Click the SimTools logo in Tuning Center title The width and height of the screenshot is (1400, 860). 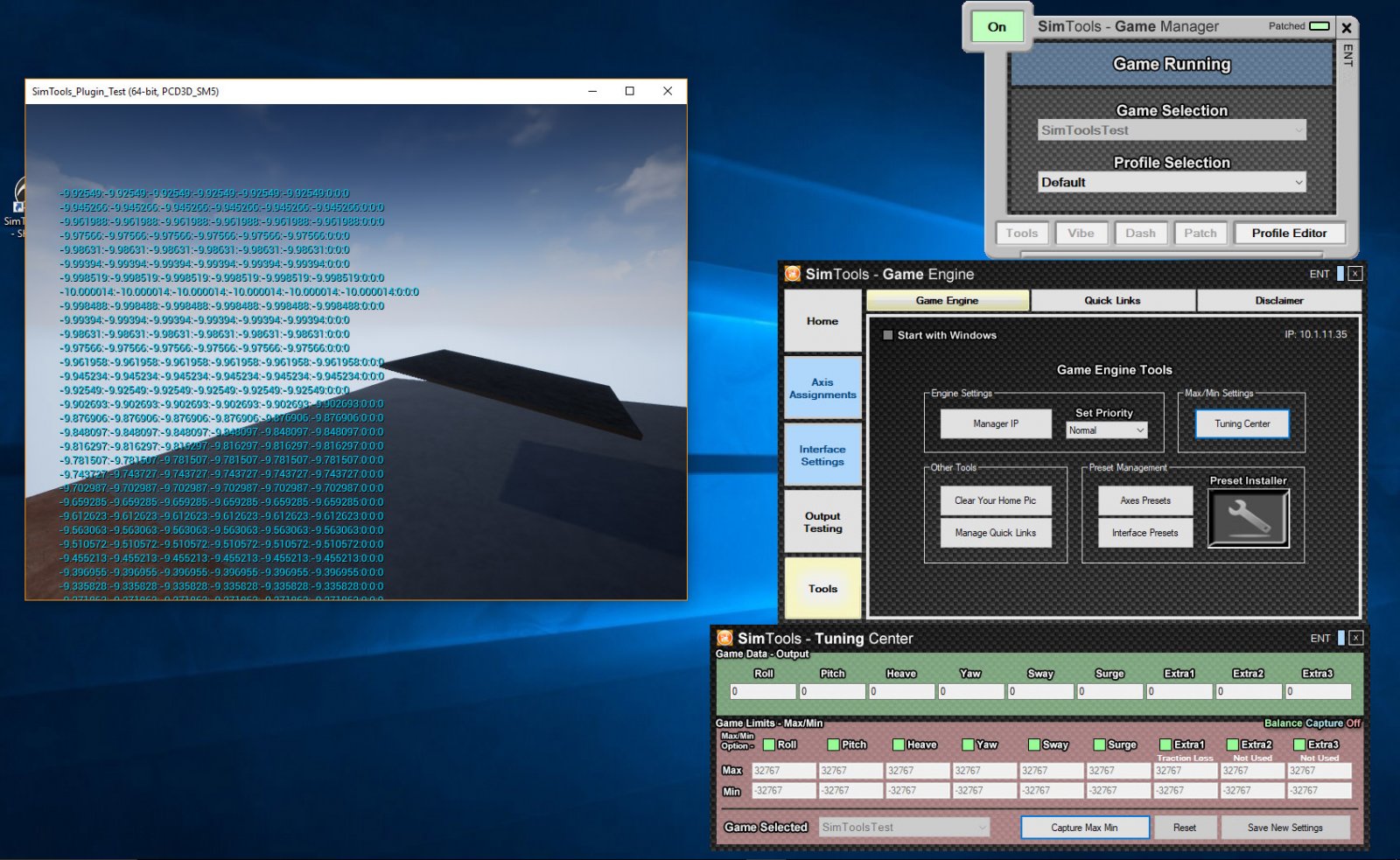[x=724, y=638]
